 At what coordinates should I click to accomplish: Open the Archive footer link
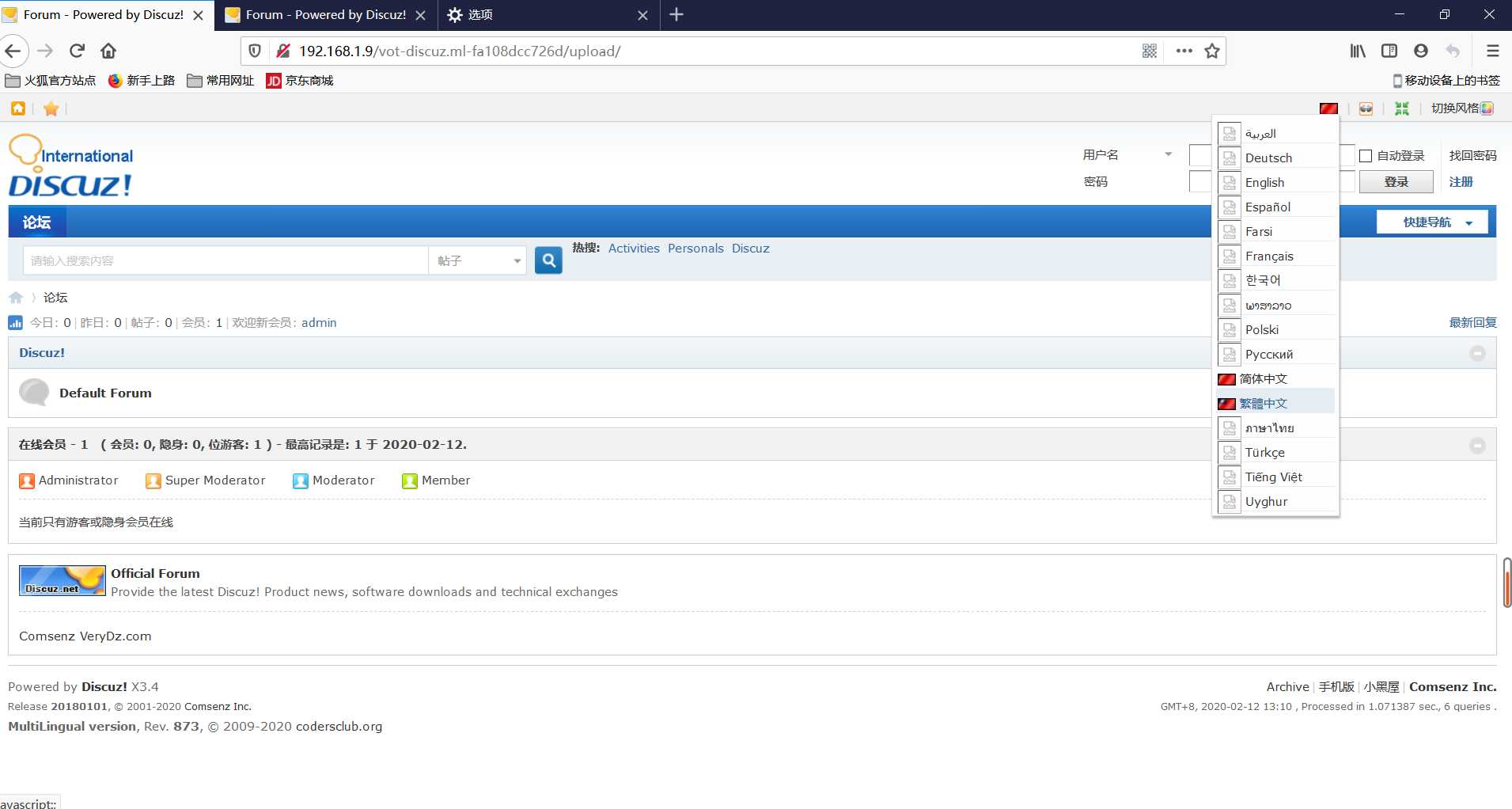pyautogui.click(x=1287, y=687)
